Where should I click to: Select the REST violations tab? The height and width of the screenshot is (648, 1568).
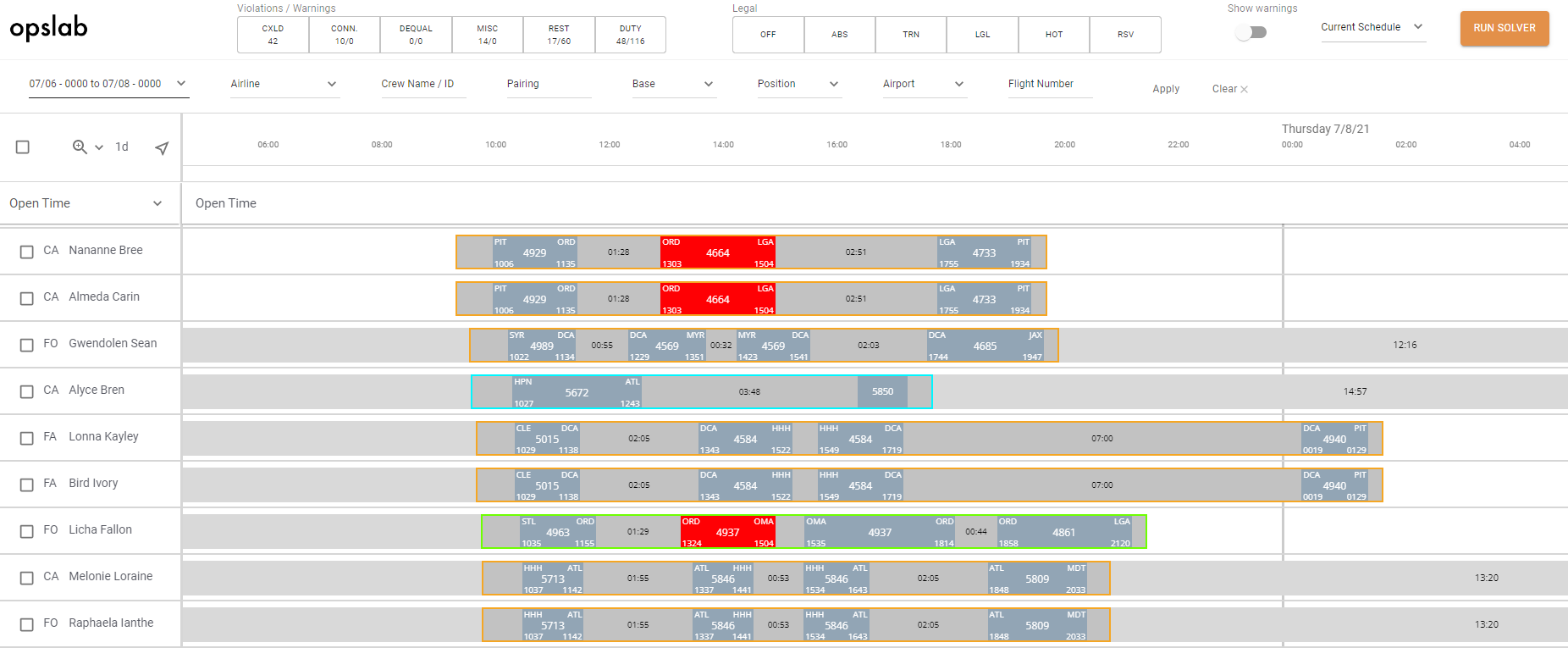(559, 35)
